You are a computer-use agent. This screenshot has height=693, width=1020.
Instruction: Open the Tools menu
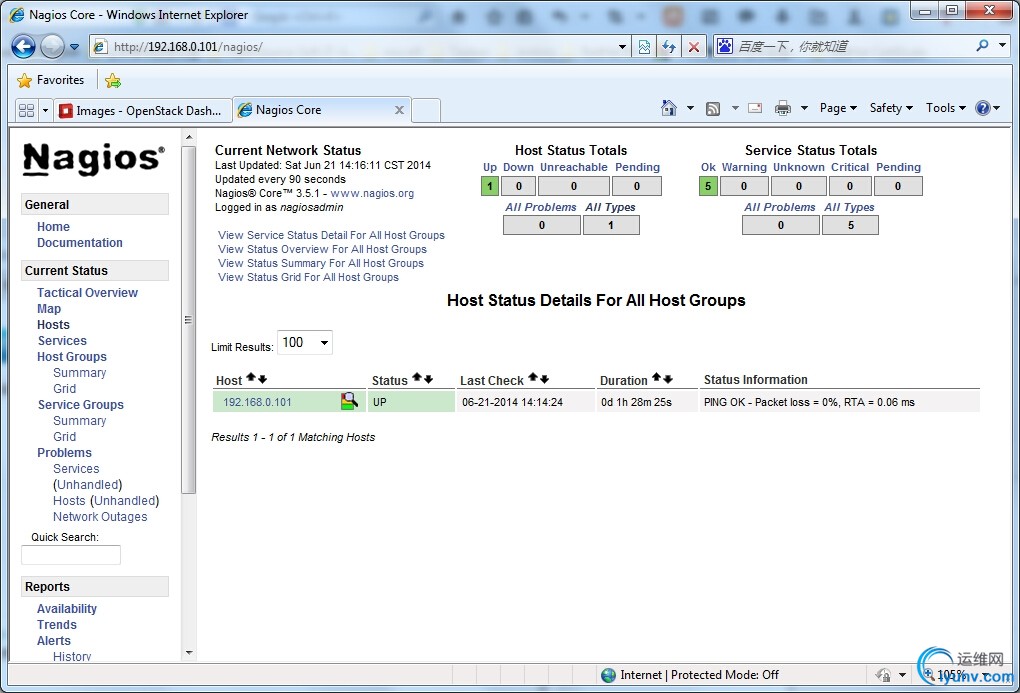(946, 108)
